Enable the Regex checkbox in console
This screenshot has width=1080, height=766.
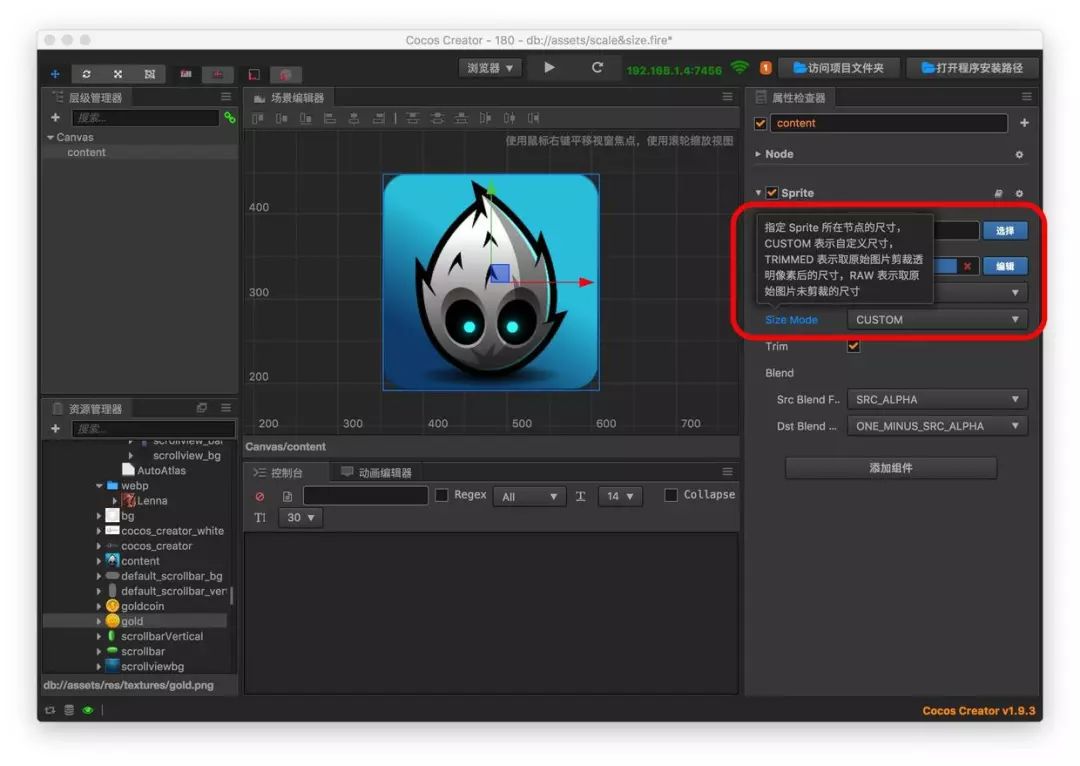(442, 495)
